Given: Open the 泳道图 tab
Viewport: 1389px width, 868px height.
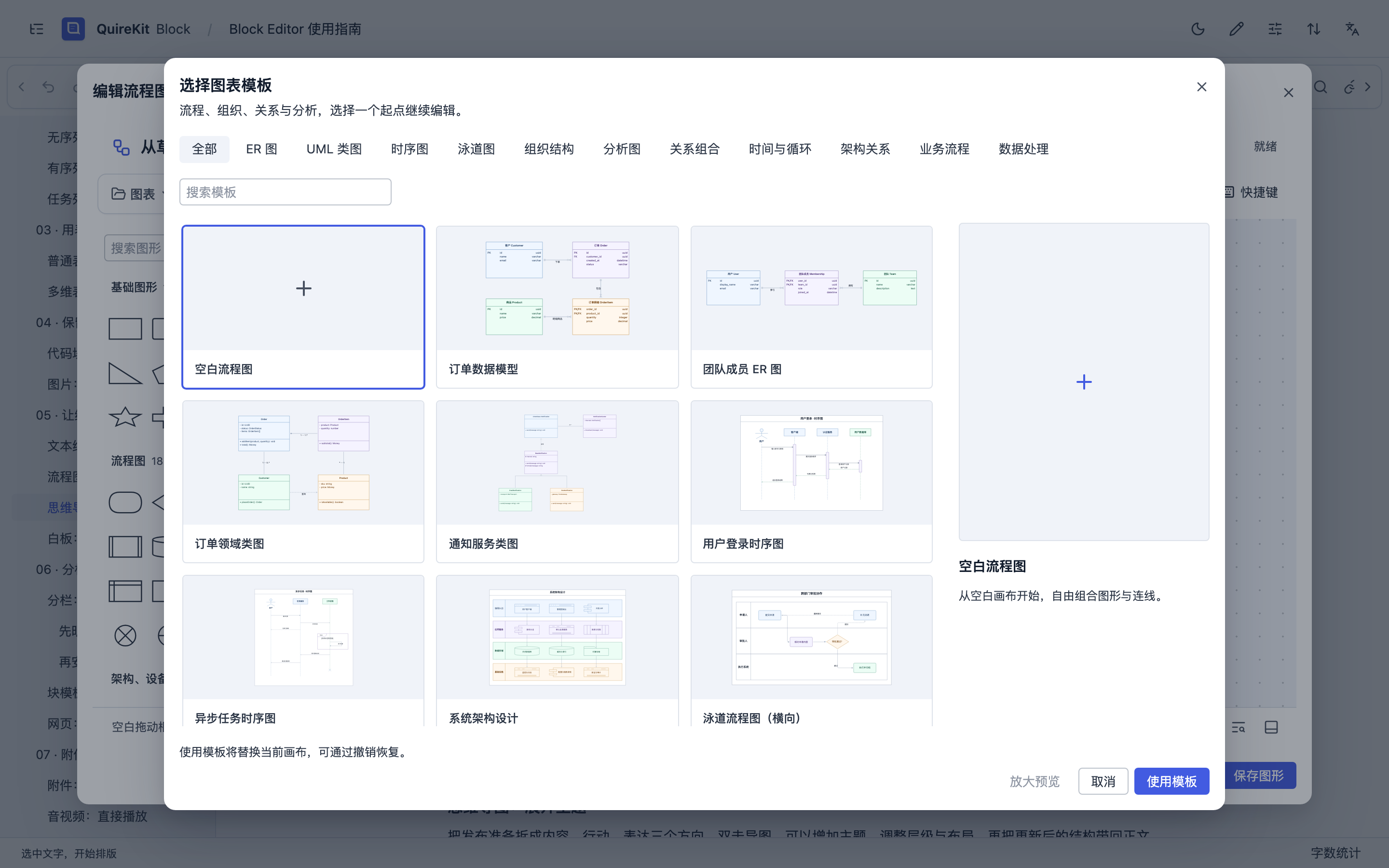Looking at the screenshot, I should coord(476,149).
